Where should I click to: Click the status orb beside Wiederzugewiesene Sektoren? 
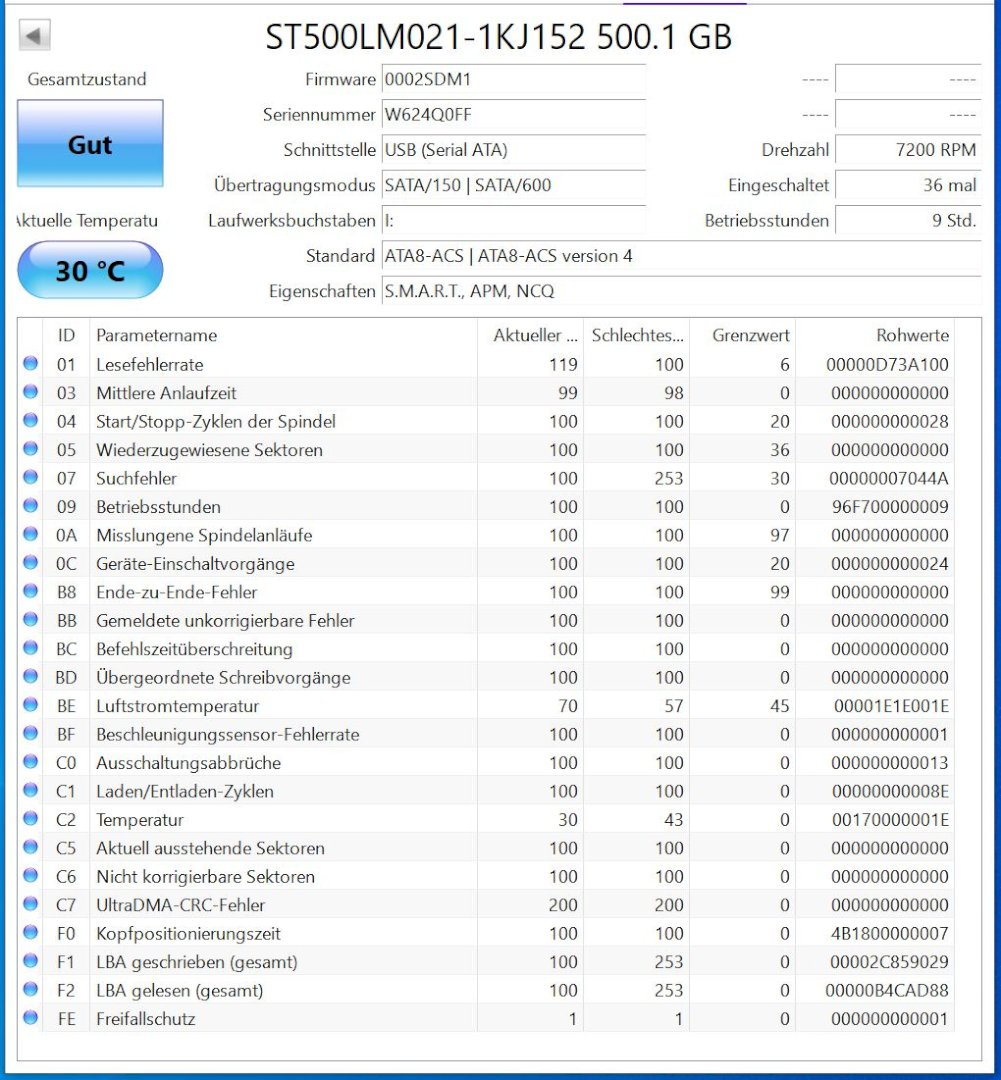tap(30, 449)
